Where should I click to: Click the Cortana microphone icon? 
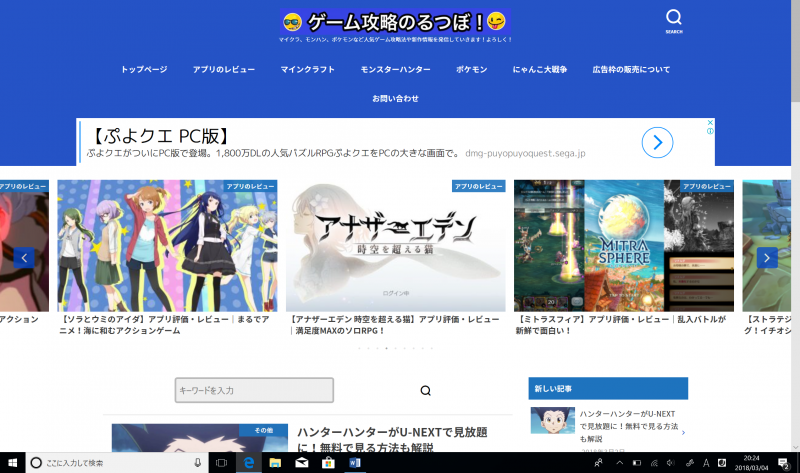tap(197, 463)
